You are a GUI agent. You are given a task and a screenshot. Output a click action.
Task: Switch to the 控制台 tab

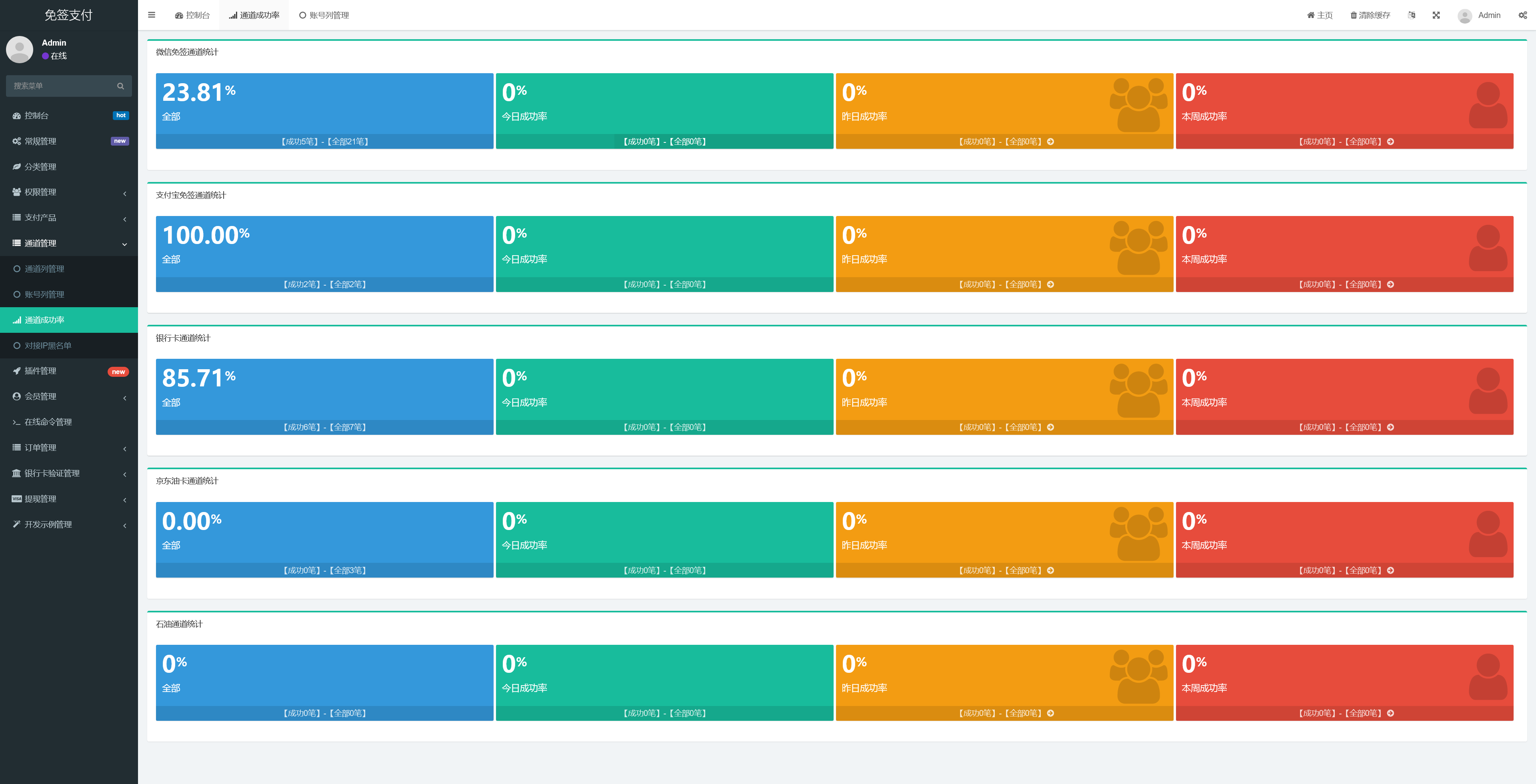pos(192,15)
